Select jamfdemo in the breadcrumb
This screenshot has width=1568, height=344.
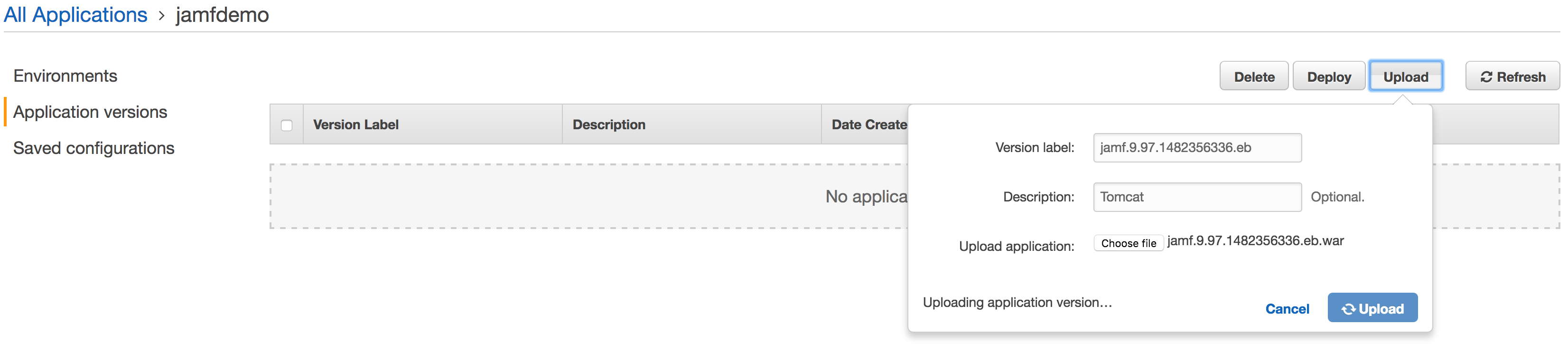click(x=222, y=15)
